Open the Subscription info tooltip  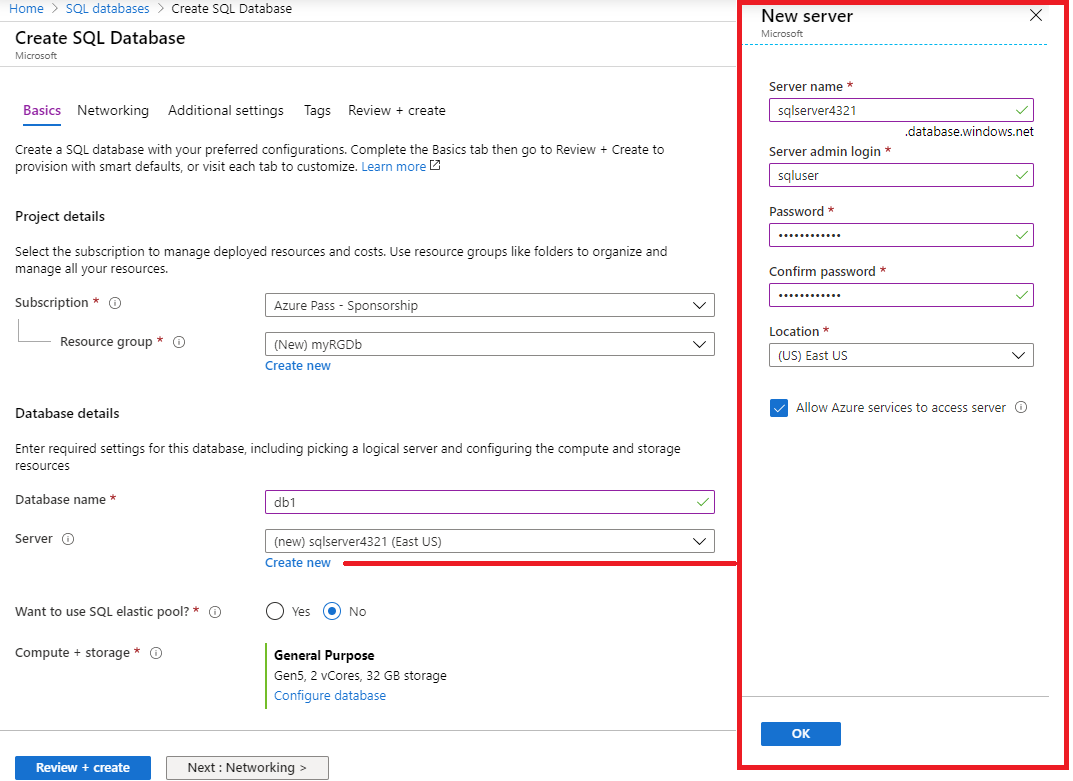115,302
